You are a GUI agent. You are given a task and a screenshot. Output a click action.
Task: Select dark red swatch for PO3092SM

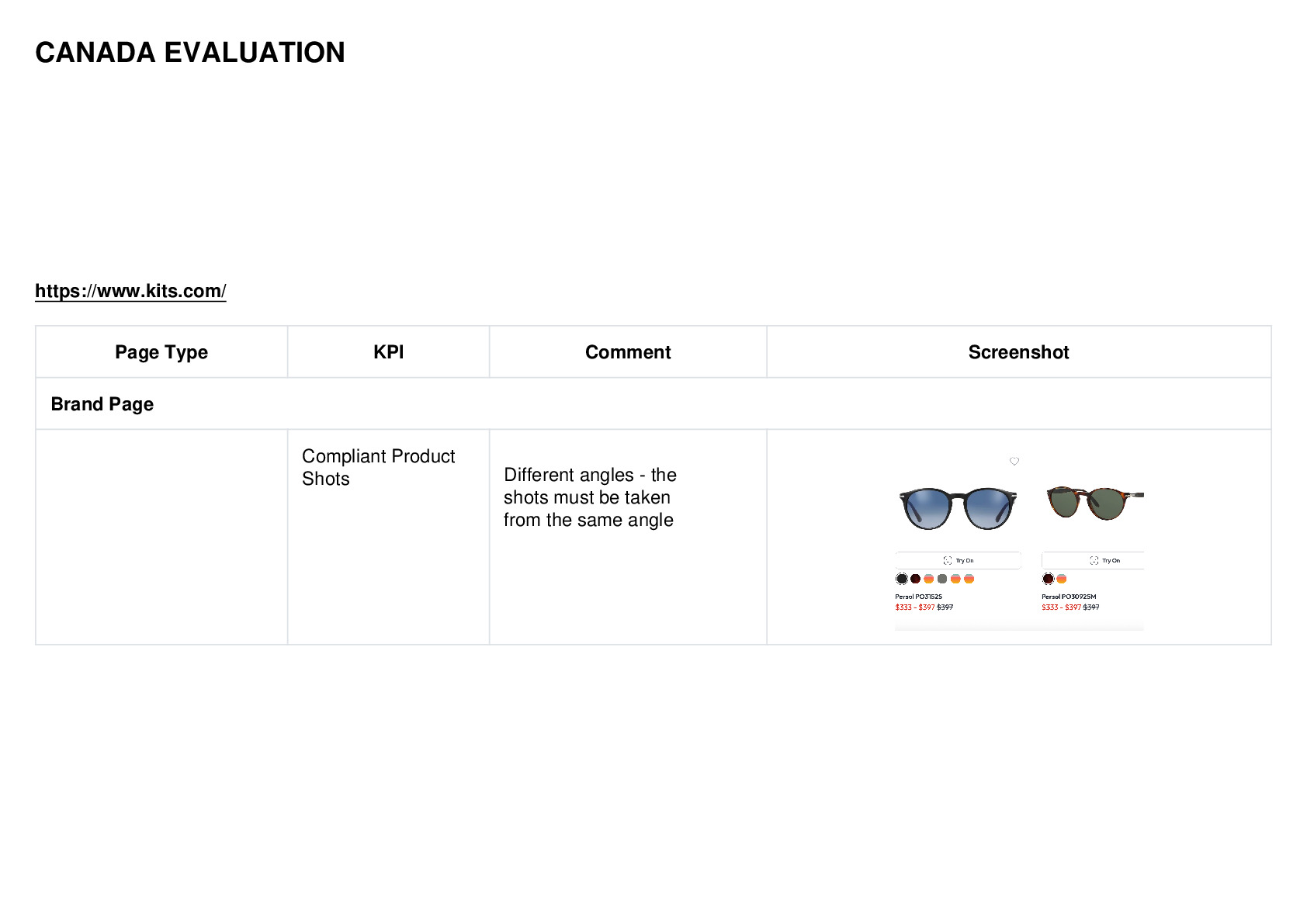[1048, 579]
